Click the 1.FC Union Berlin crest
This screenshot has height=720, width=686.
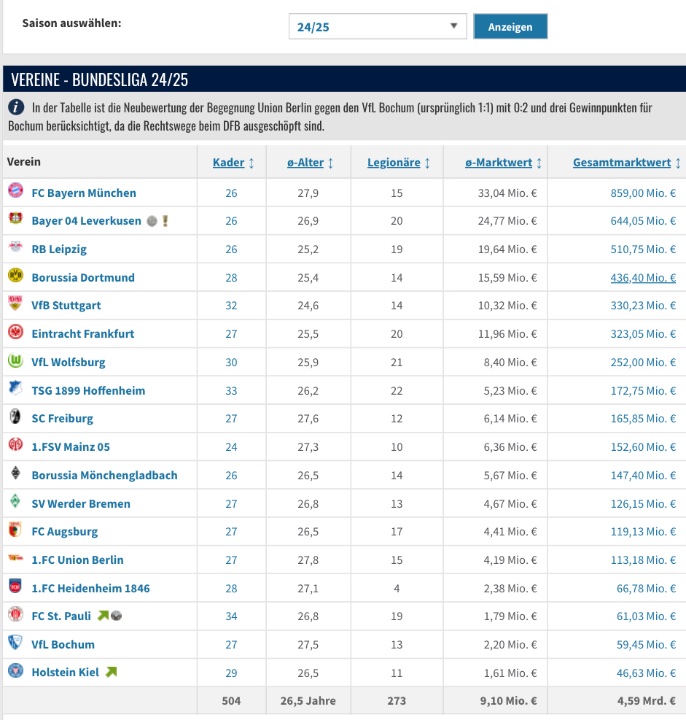[15, 559]
